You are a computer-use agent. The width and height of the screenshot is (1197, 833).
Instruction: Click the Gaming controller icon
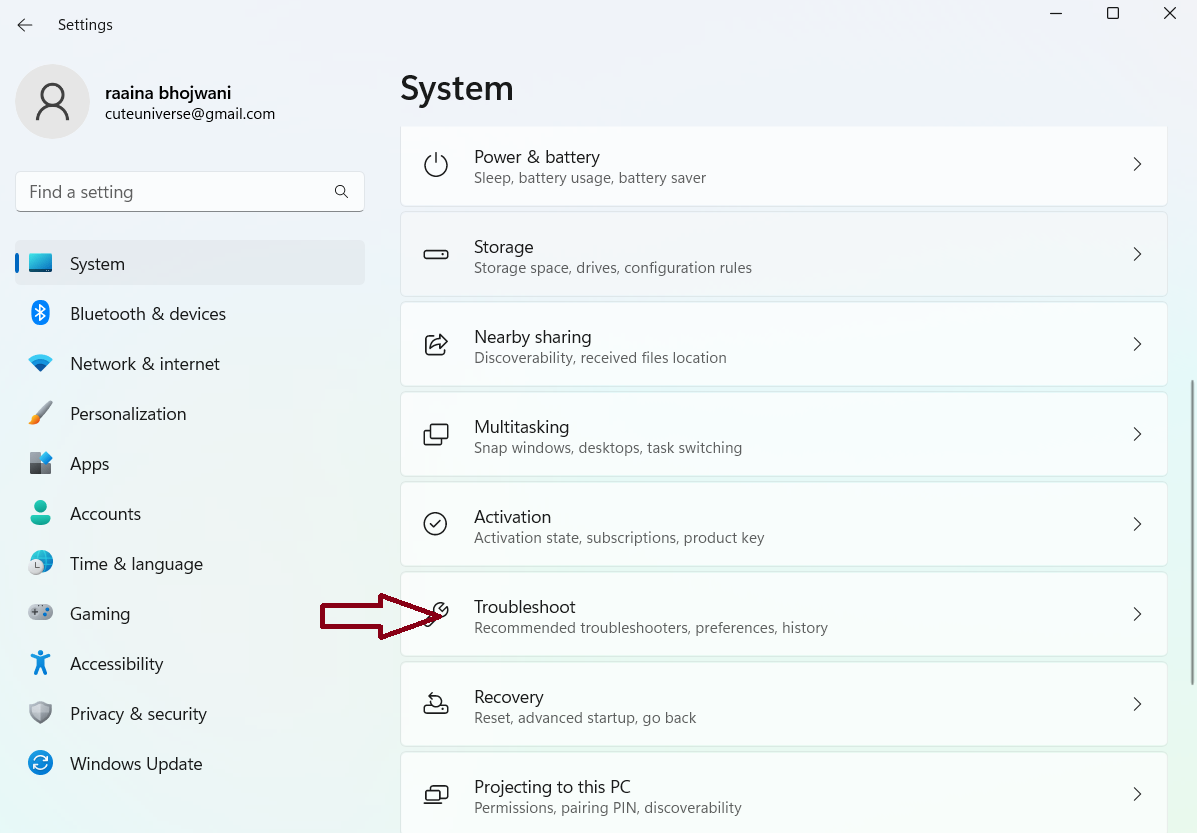click(40, 614)
